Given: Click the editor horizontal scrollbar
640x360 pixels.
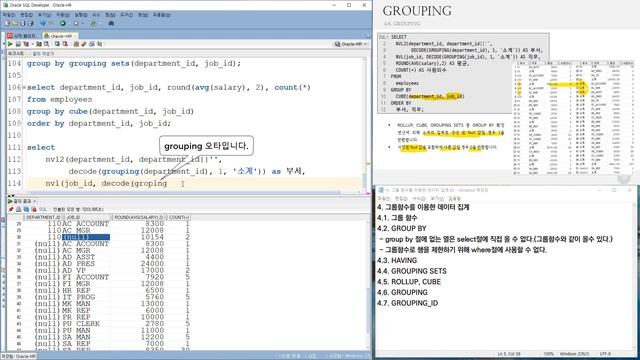Looking at the screenshot, I should [x=186, y=192].
